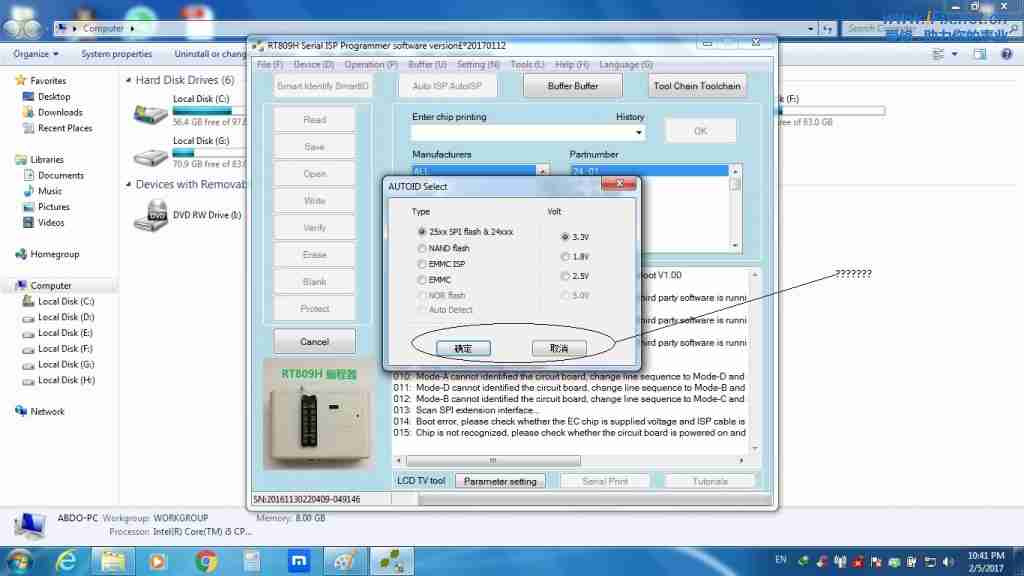Click the Maxthon browser taskbar icon
1024x576 pixels.
click(x=297, y=561)
